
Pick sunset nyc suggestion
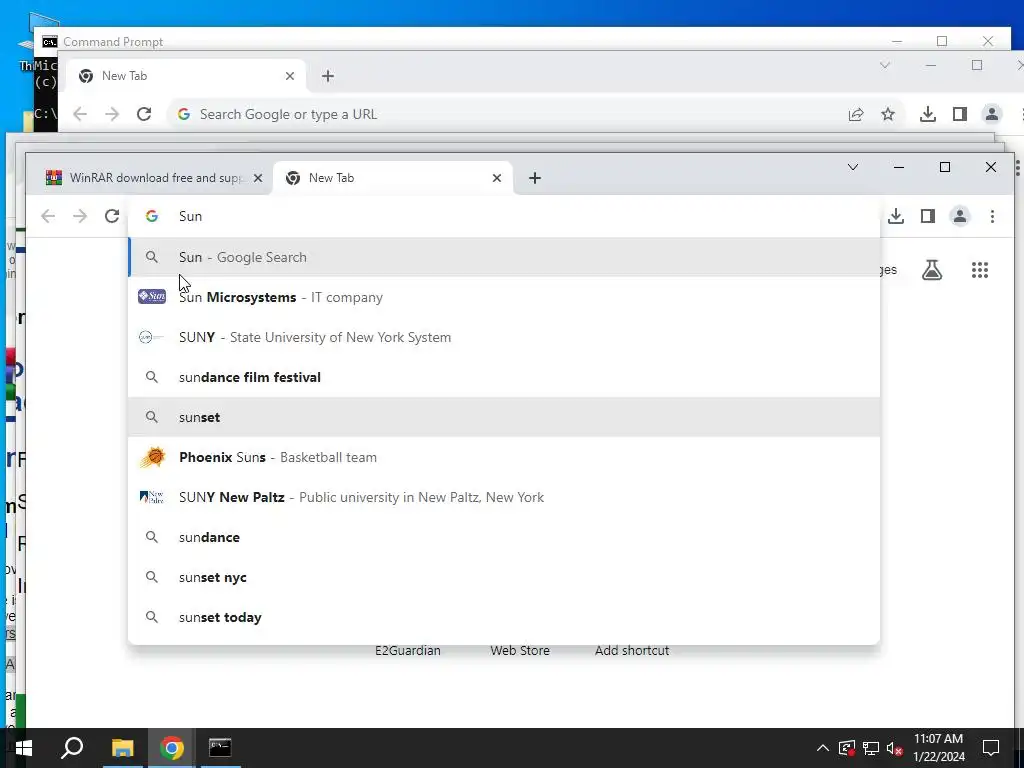click(504, 577)
